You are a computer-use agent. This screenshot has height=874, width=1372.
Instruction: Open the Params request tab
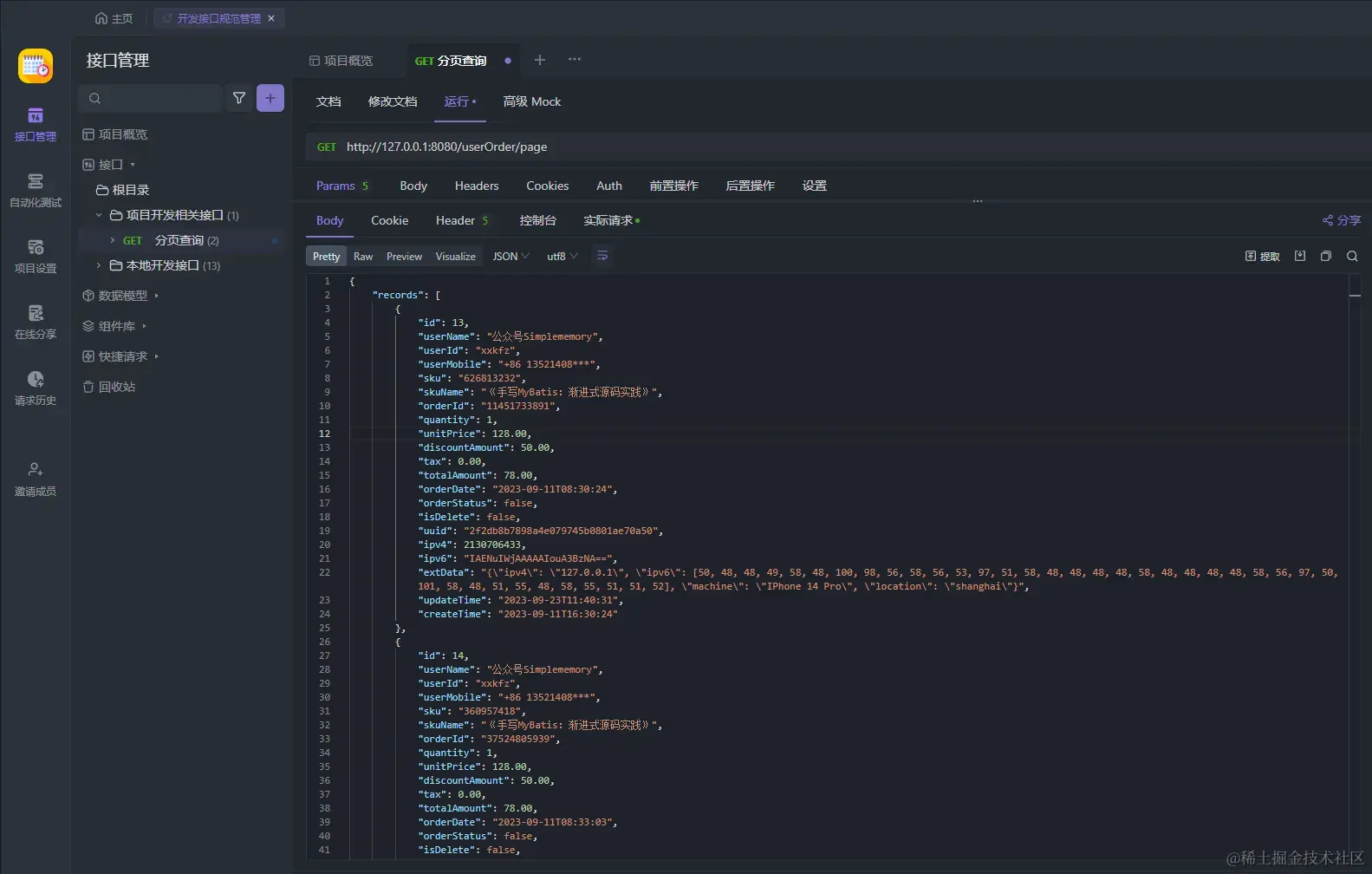click(x=342, y=186)
